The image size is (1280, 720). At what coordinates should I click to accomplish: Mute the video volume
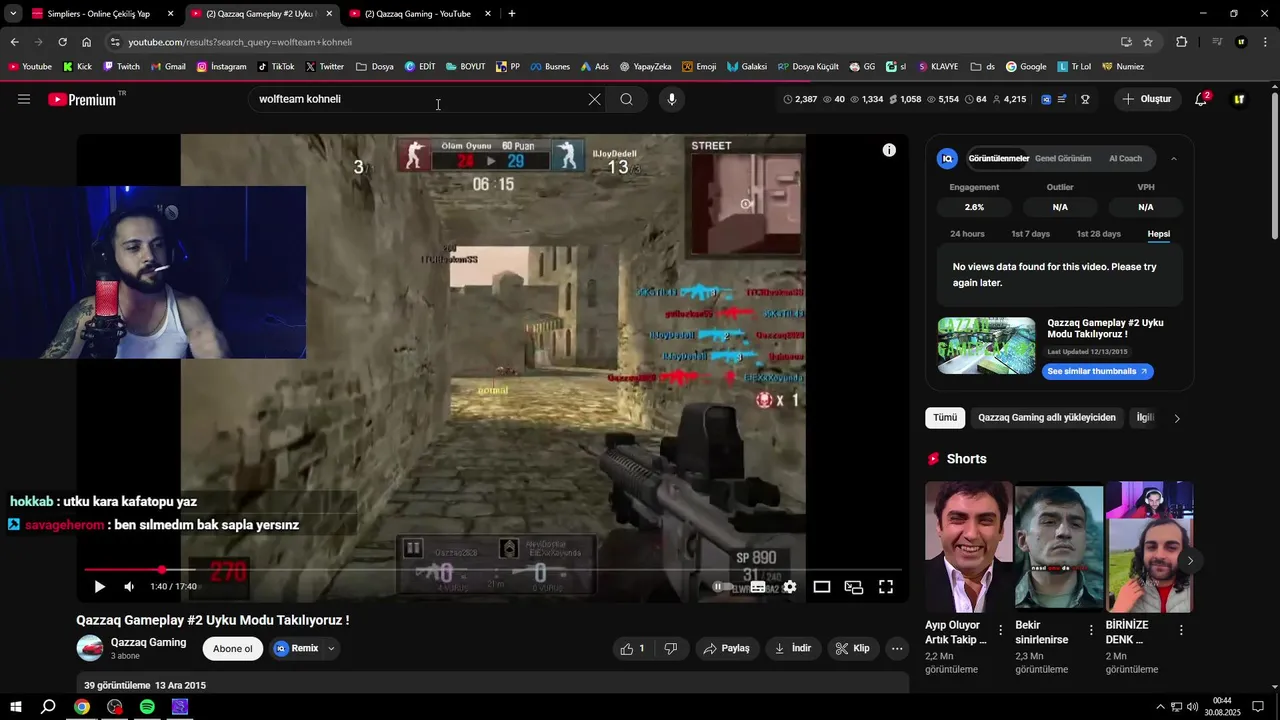(129, 587)
